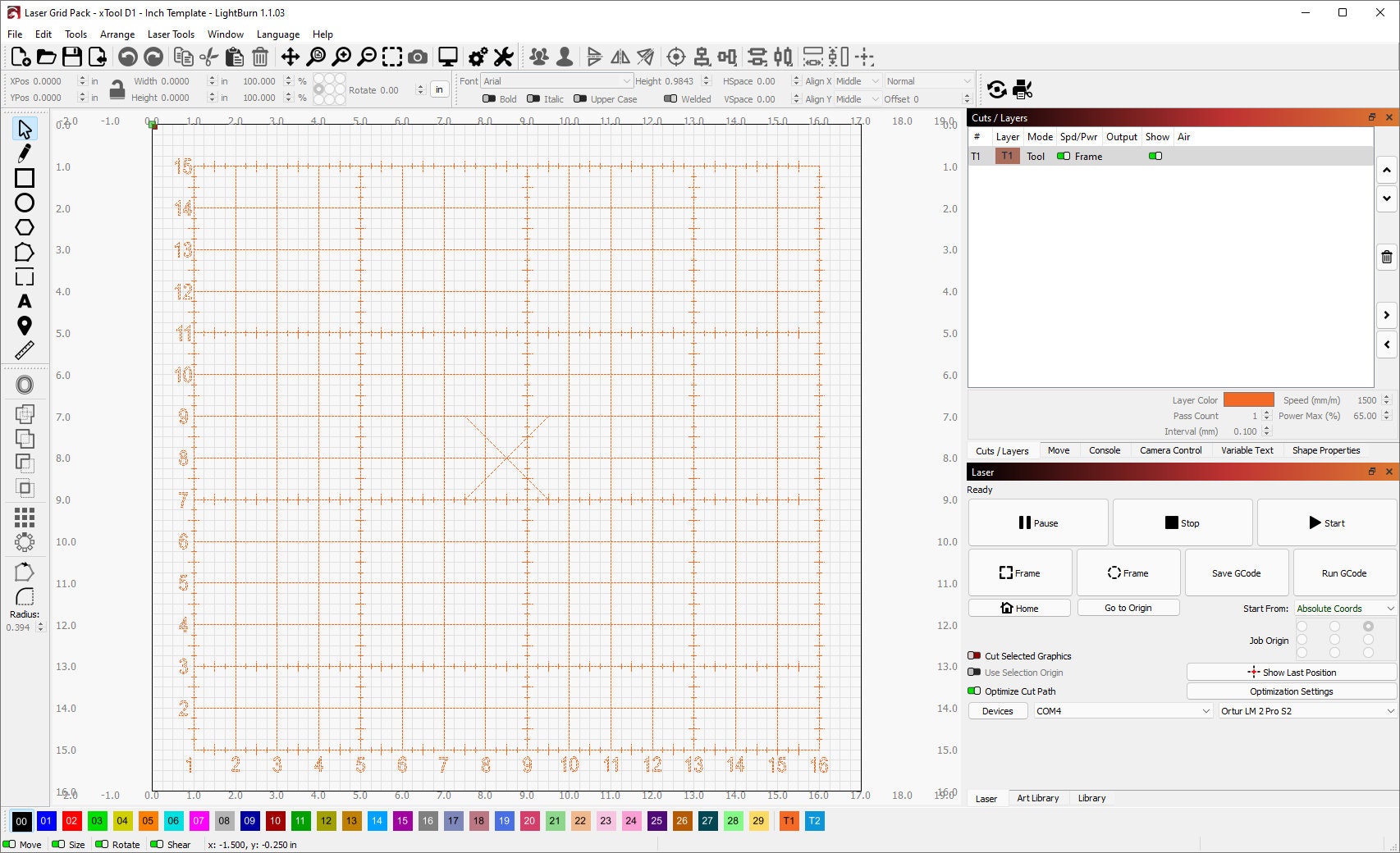Click the Optimization Settings button

[x=1291, y=691]
